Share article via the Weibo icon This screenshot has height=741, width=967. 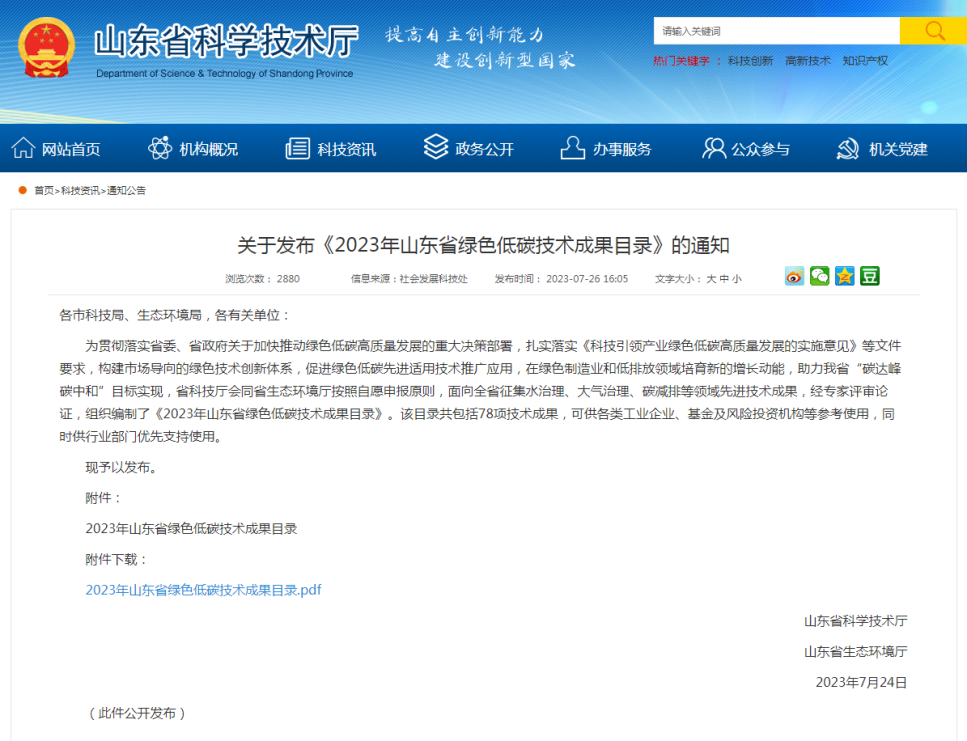[794, 276]
